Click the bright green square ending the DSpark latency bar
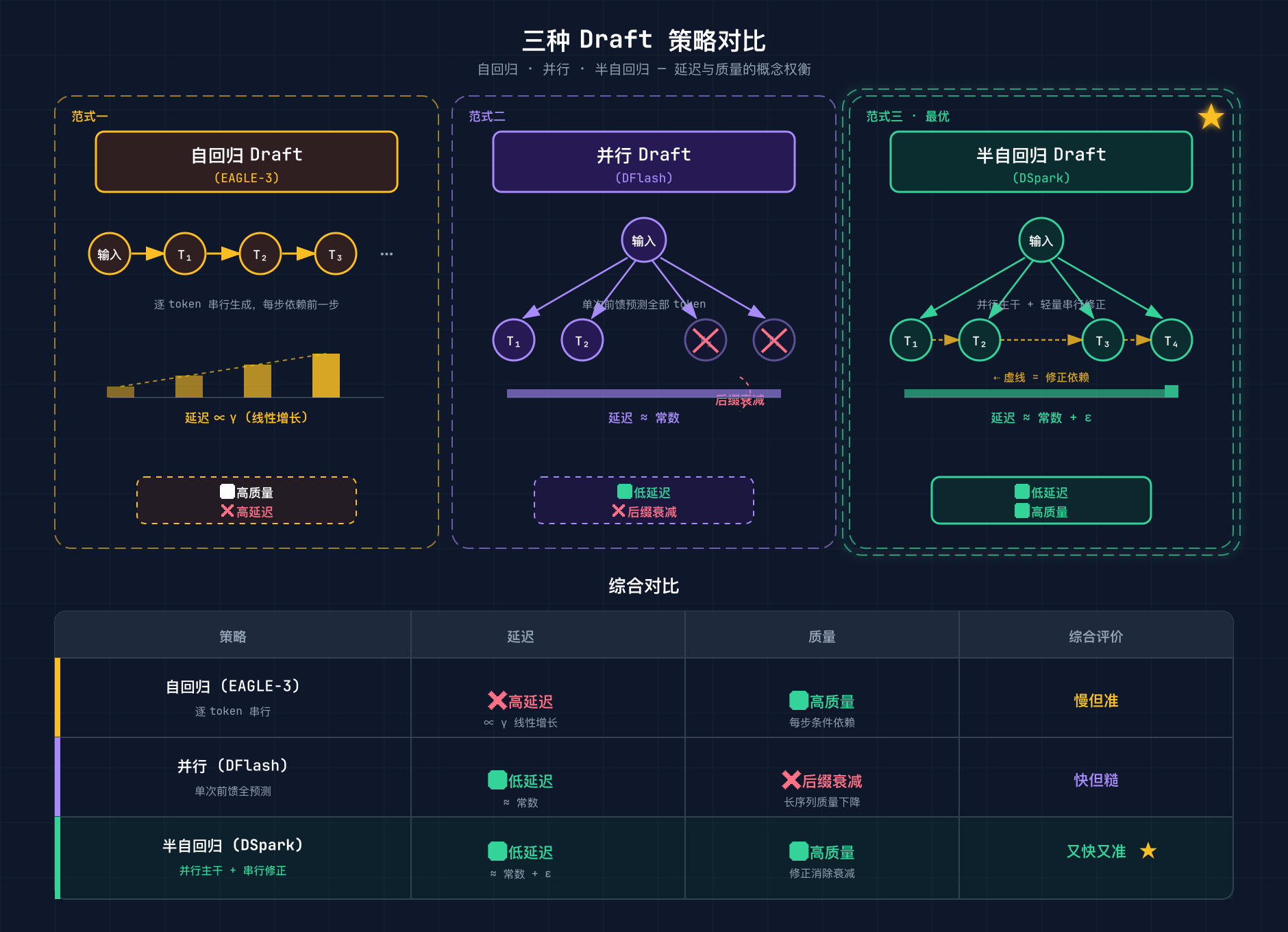The image size is (1288, 932). point(1172,391)
